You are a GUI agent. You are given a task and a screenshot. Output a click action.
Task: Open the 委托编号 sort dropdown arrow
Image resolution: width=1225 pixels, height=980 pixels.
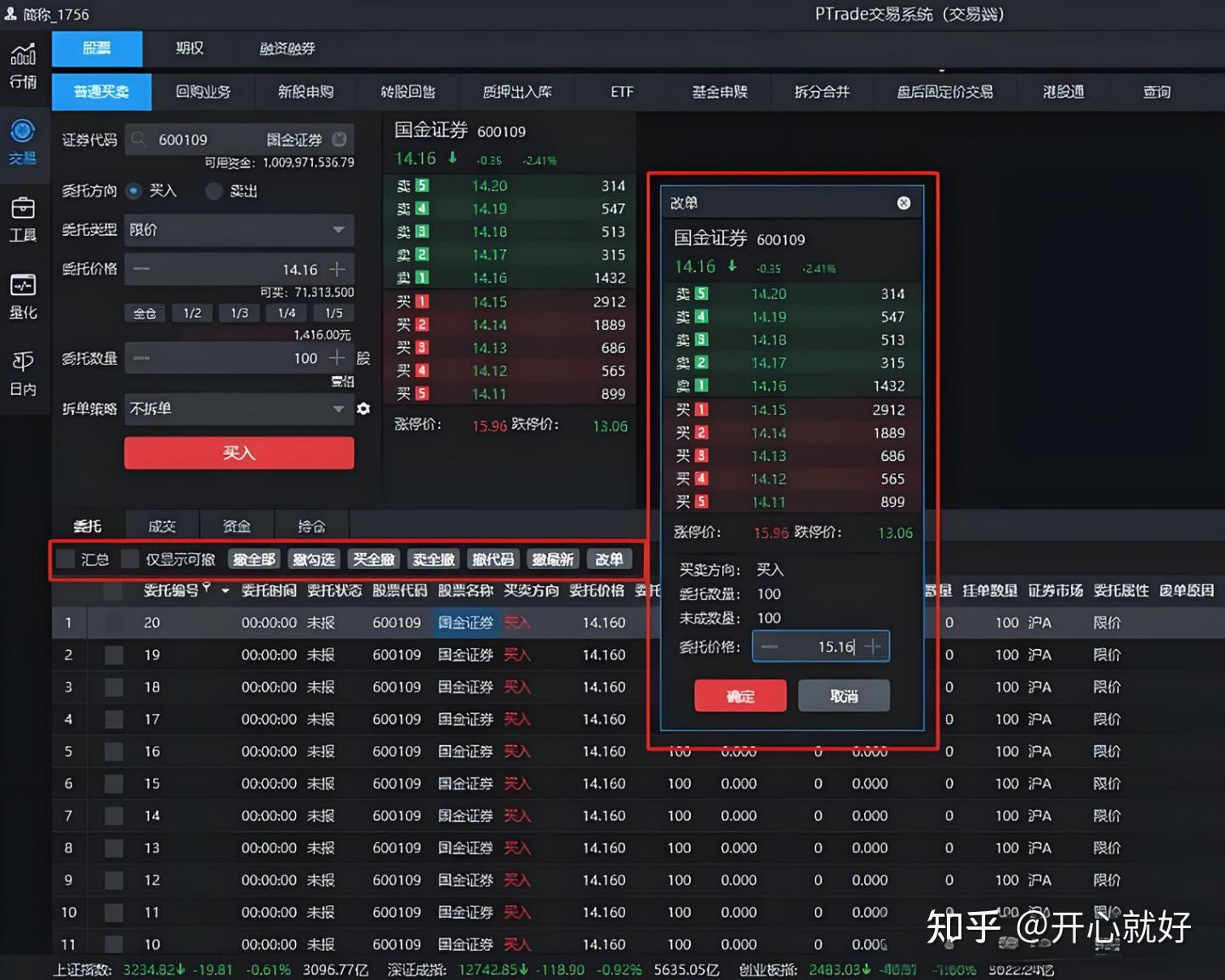point(225,590)
